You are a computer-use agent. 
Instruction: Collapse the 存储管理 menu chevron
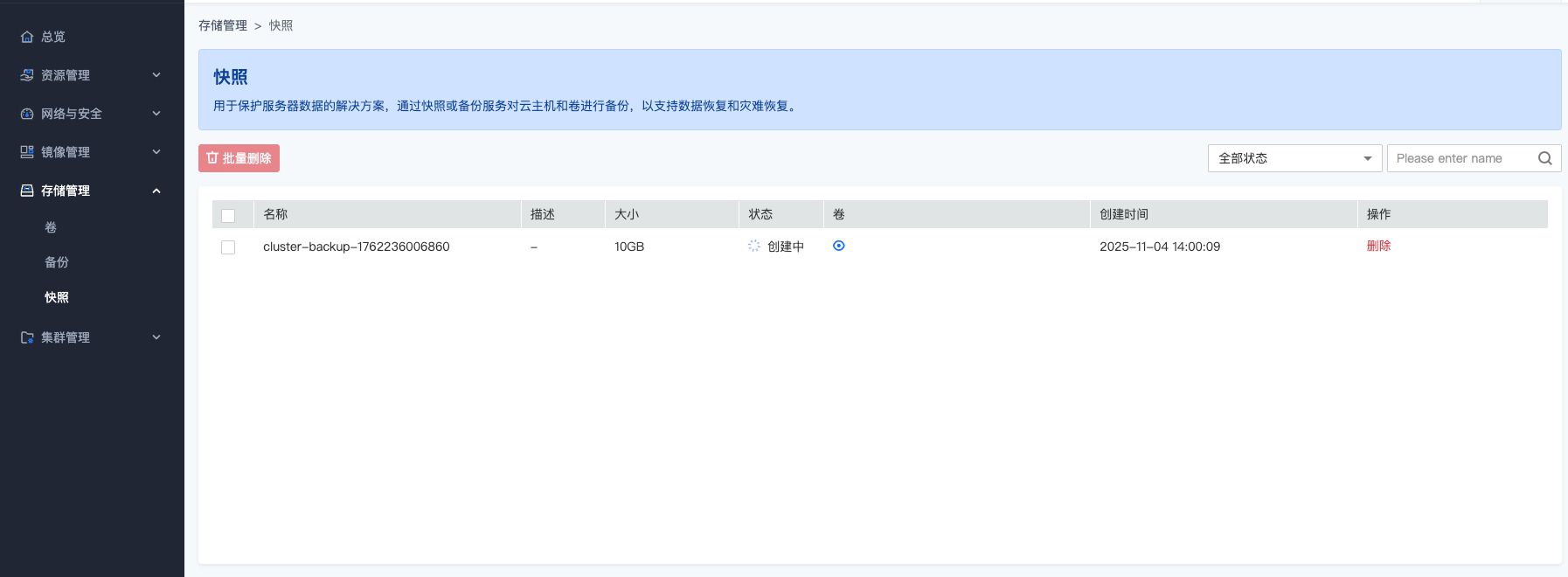(156, 191)
